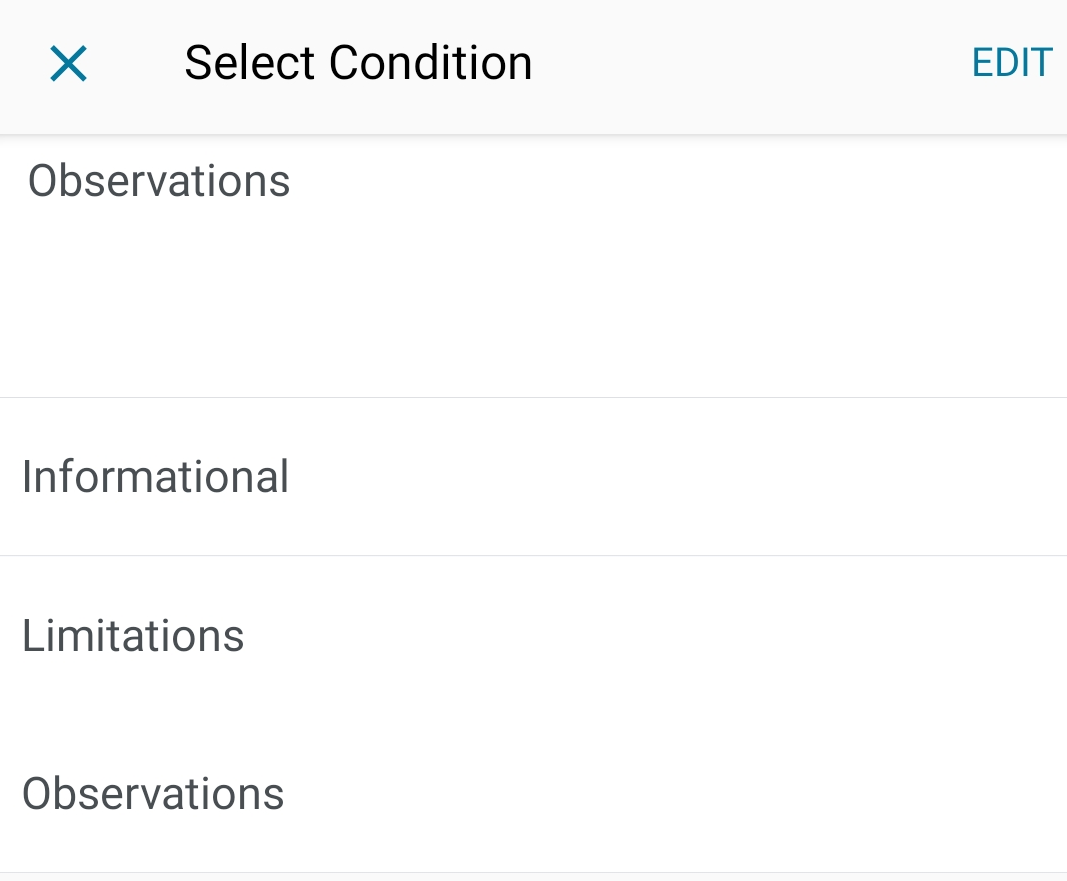Screen dimensions: 1067x881
Task: Select Observations option below Limitations
Action: [153, 794]
